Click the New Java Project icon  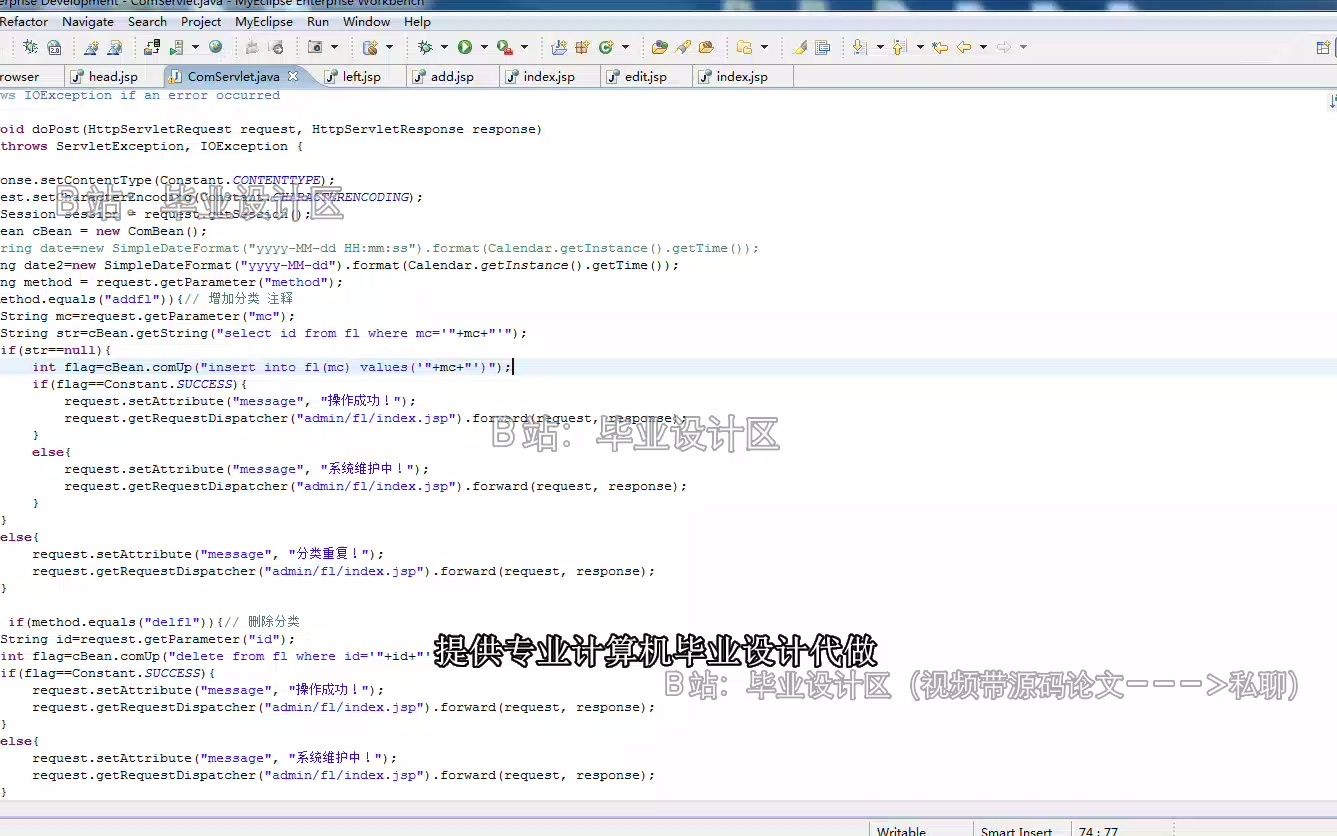pyautogui.click(x=559, y=47)
